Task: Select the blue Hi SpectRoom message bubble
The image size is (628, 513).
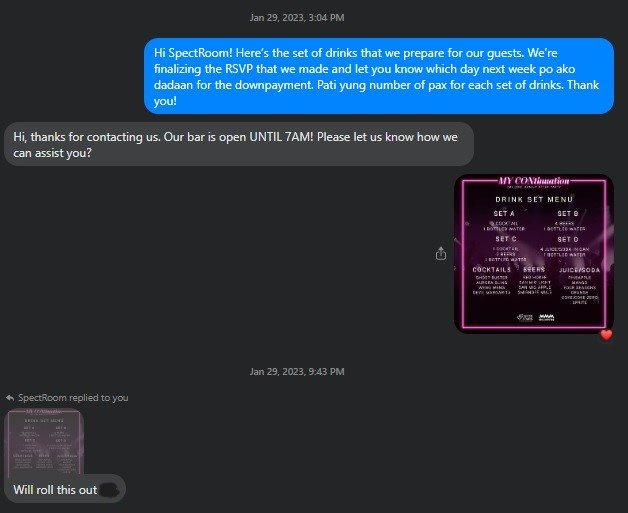Action: point(379,76)
